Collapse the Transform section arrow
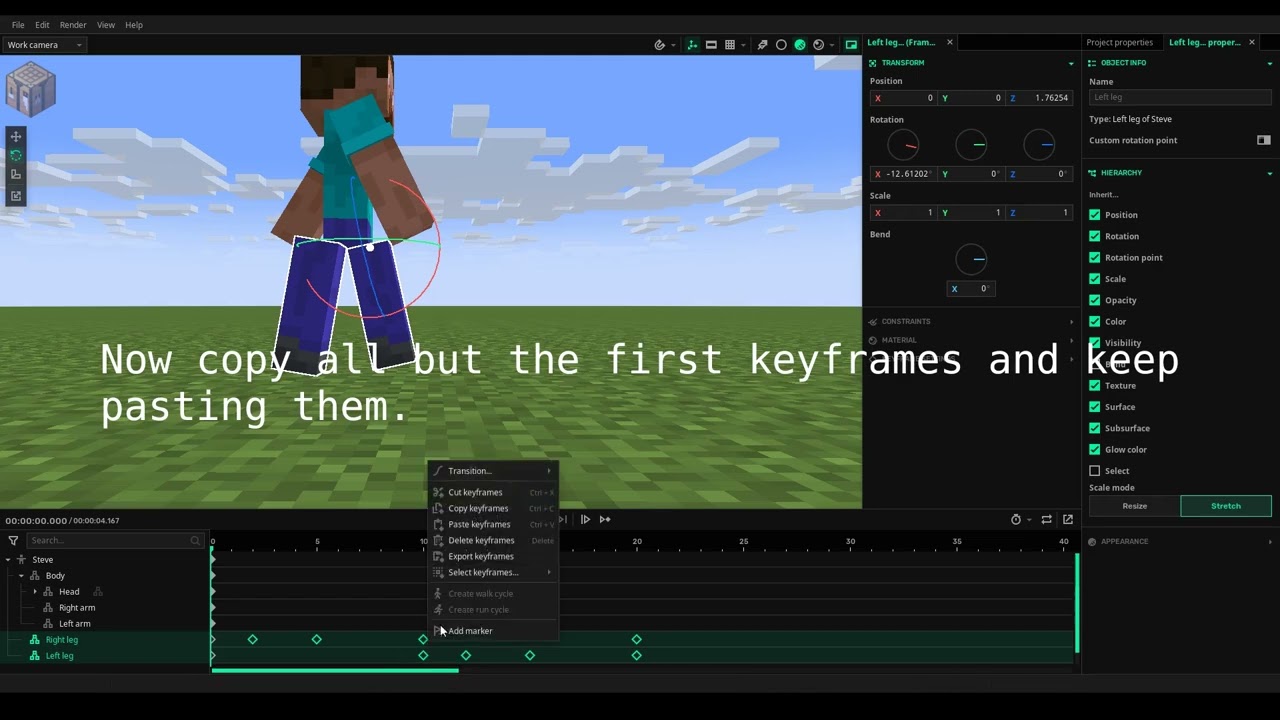The image size is (1280, 720). pos(1071,63)
